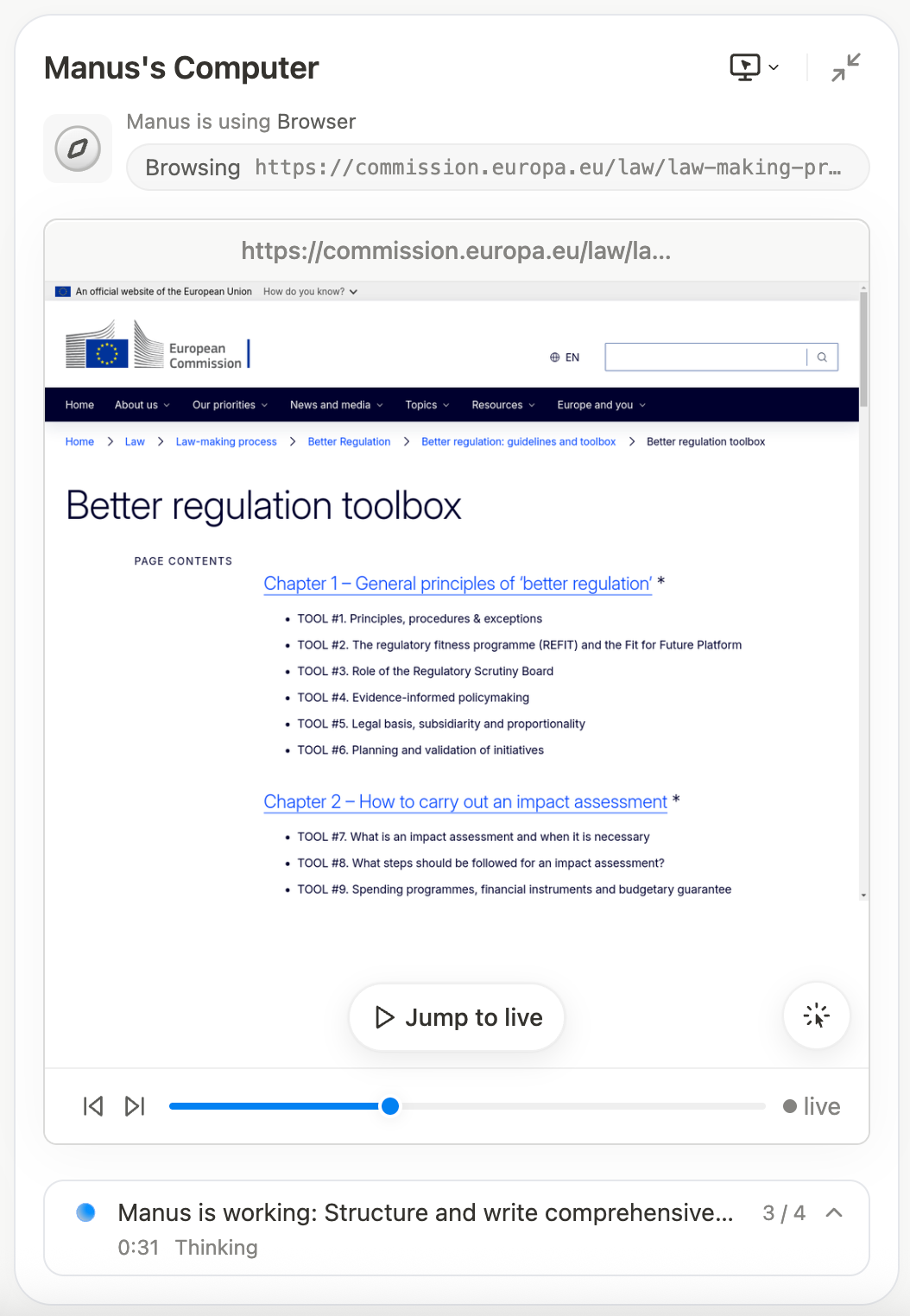Image resolution: width=910 pixels, height=1316 pixels.
Task: Open the Chapter 1 General principles link
Action: [x=458, y=584]
